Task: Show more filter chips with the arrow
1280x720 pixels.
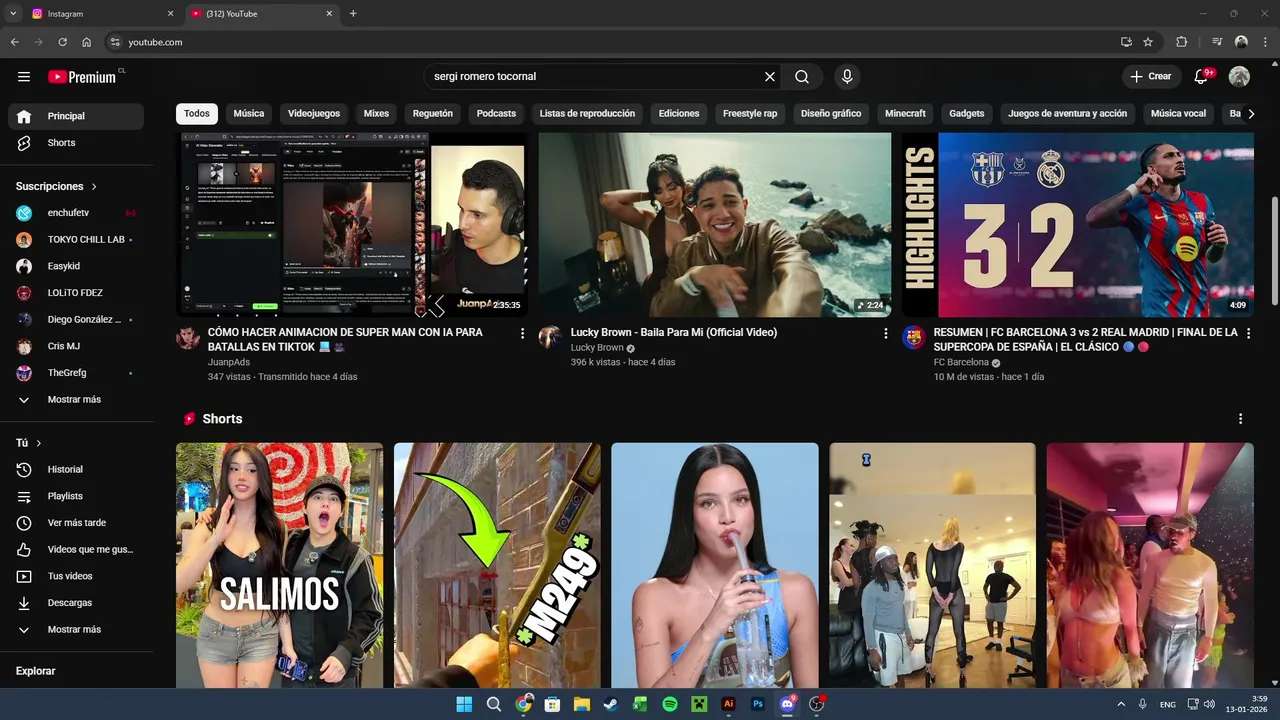Action: 1251,114
